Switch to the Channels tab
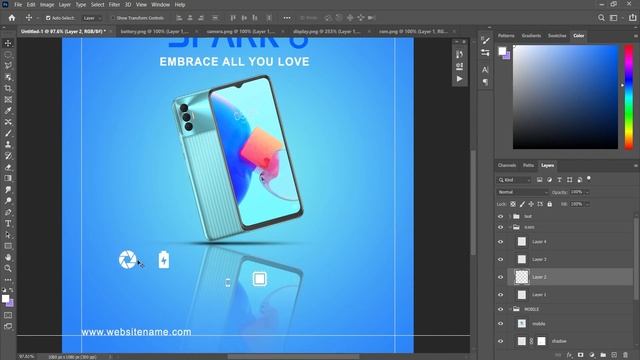Screen dimensions: 640x360 pos(507,165)
